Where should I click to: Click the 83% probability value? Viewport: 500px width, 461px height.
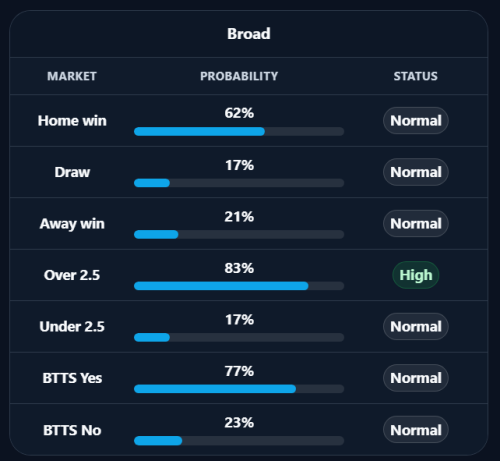pyautogui.click(x=239, y=268)
